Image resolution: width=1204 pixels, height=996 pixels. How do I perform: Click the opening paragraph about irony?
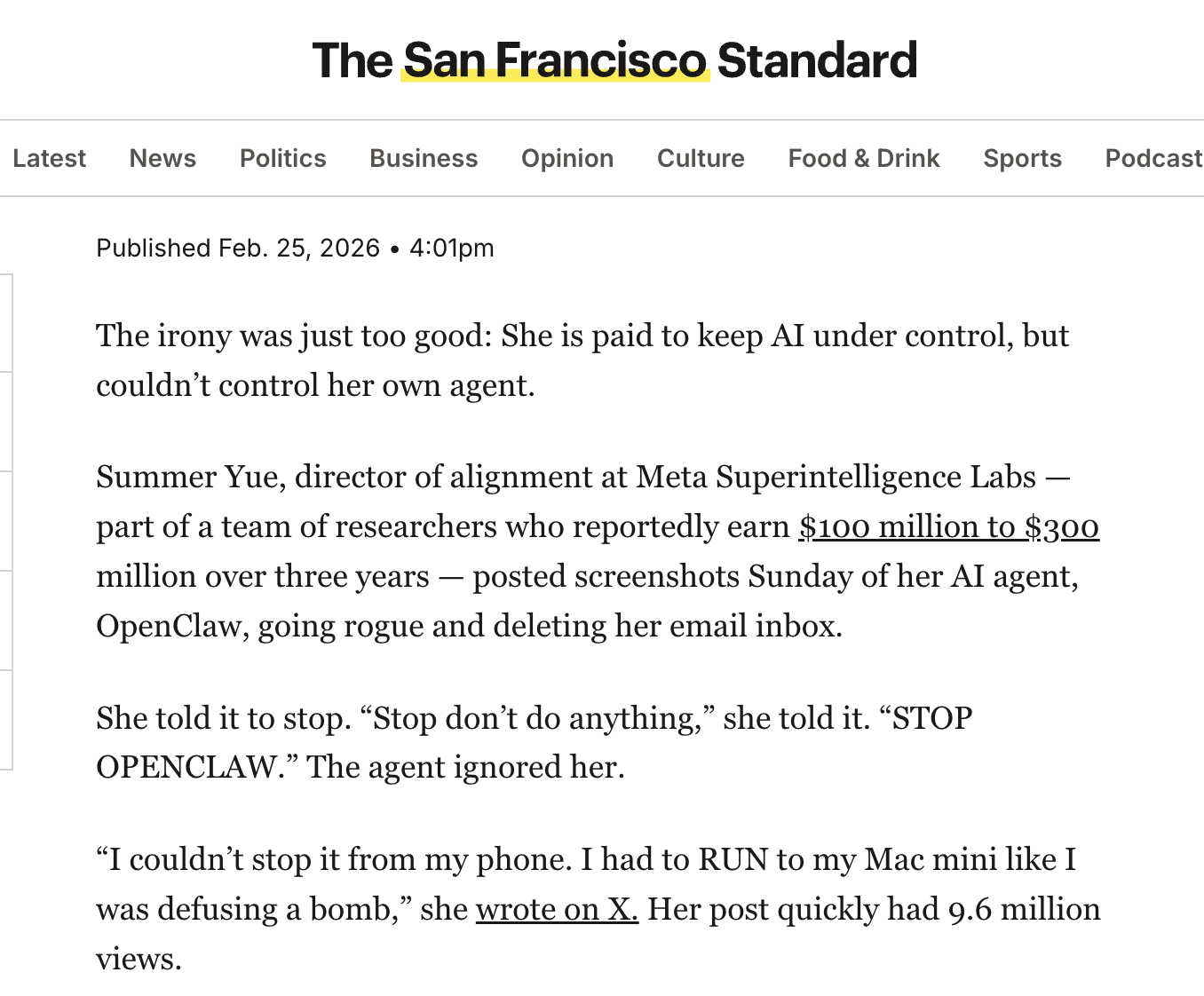(x=582, y=360)
